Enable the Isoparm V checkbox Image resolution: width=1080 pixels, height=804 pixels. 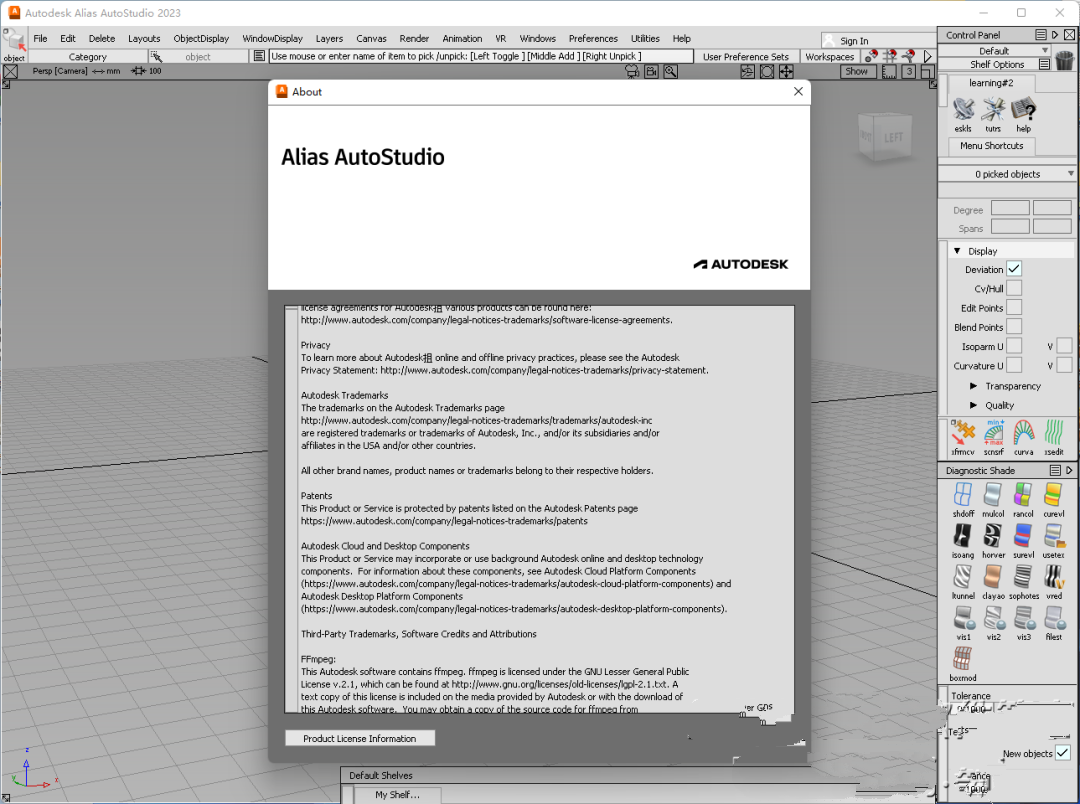pos(1064,346)
